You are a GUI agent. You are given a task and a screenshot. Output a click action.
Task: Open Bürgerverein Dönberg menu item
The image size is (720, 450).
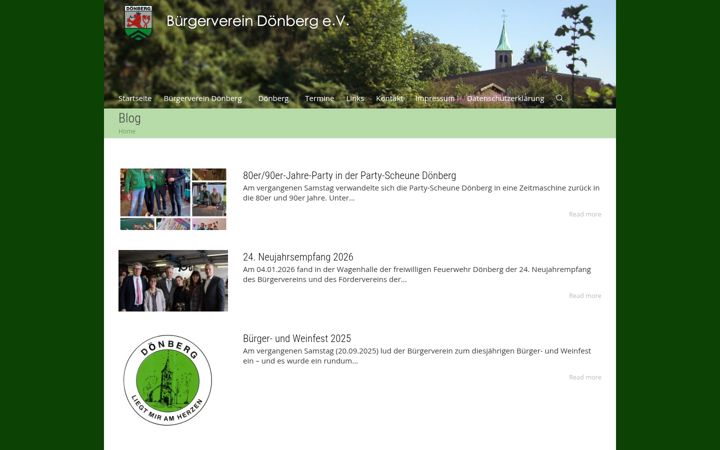[202, 98]
